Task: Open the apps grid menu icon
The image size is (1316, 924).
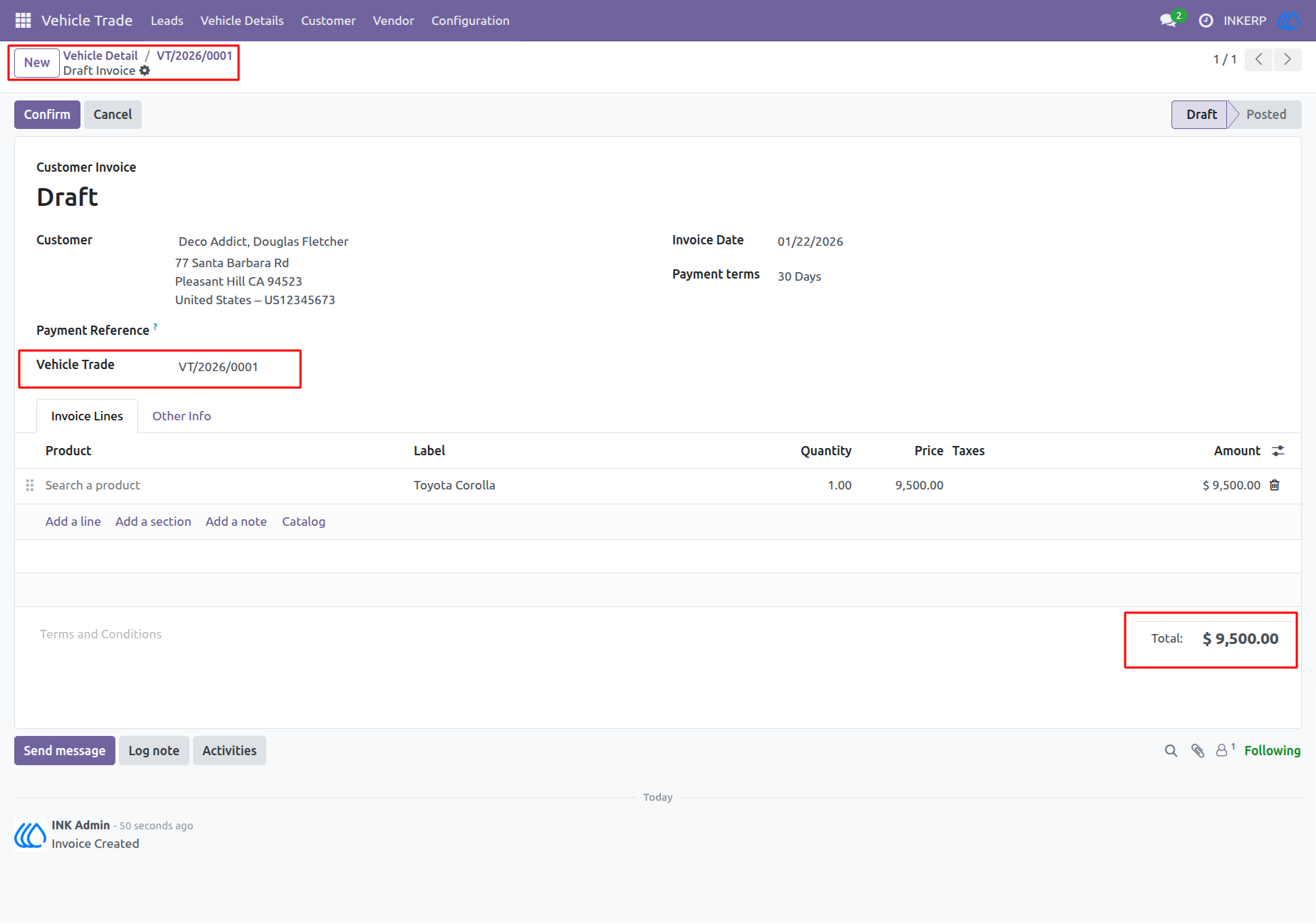Action: [x=23, y=21]
